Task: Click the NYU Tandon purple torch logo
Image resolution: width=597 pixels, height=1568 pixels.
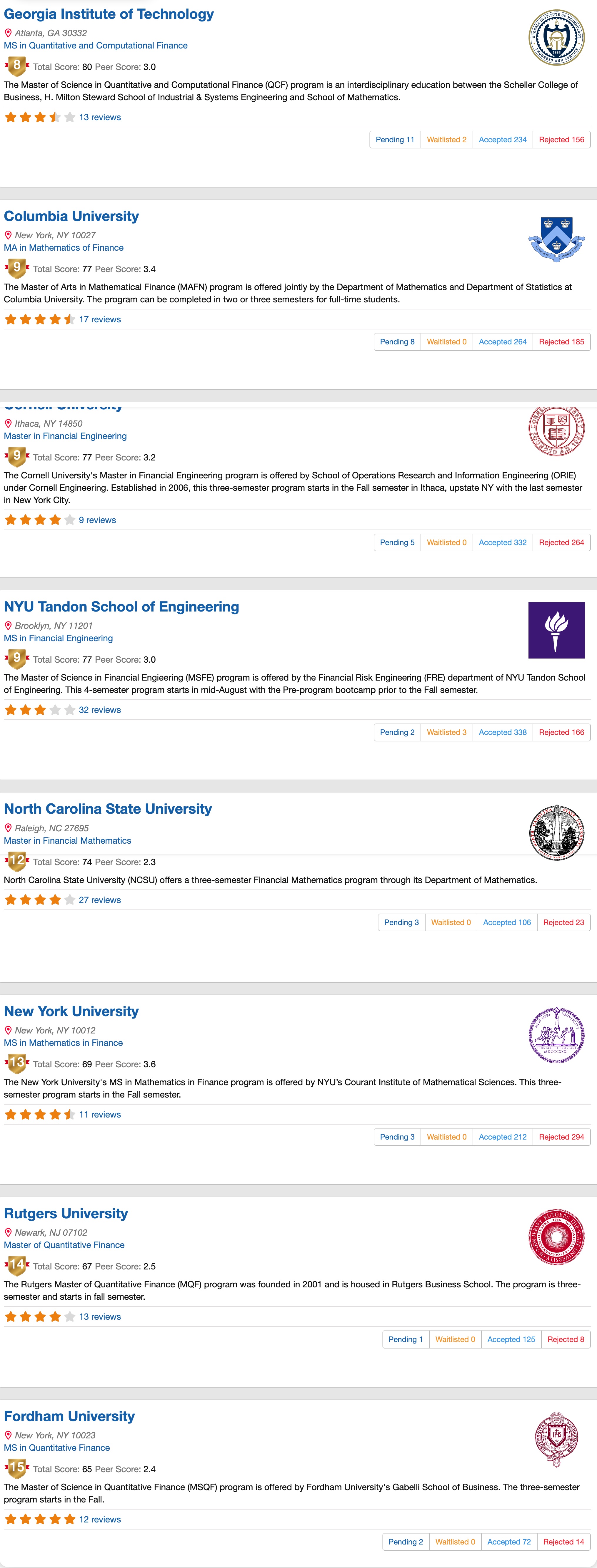Action: pyautogui.click(x=556, y=630)
